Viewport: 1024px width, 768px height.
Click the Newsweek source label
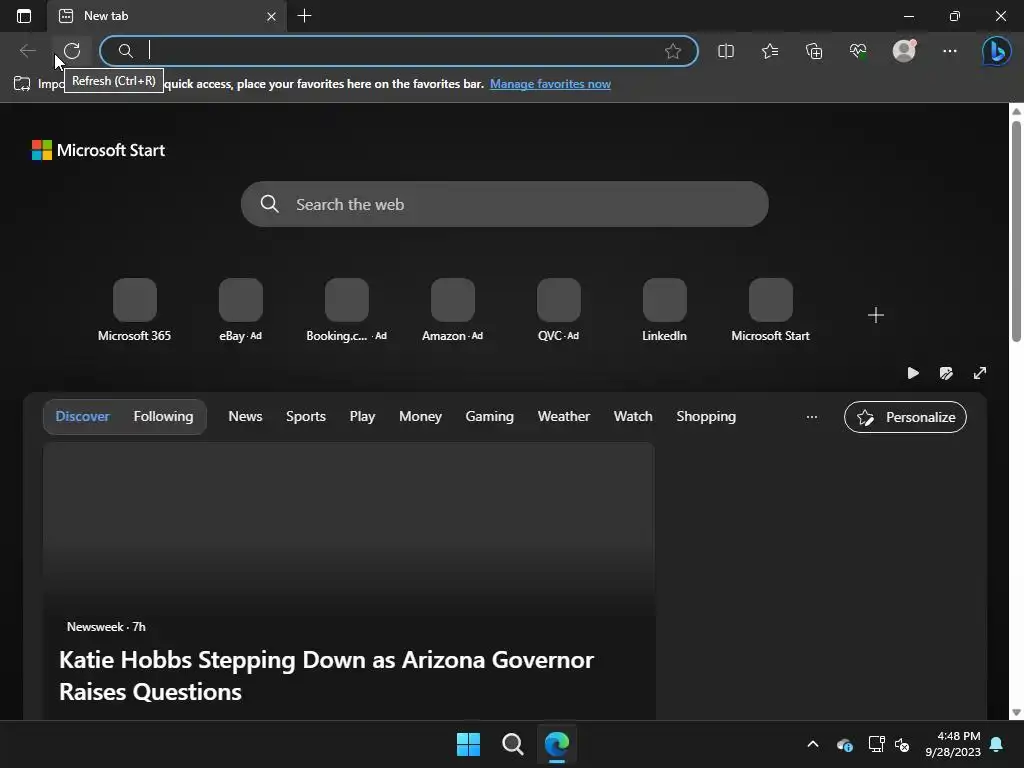coord(95,627)
